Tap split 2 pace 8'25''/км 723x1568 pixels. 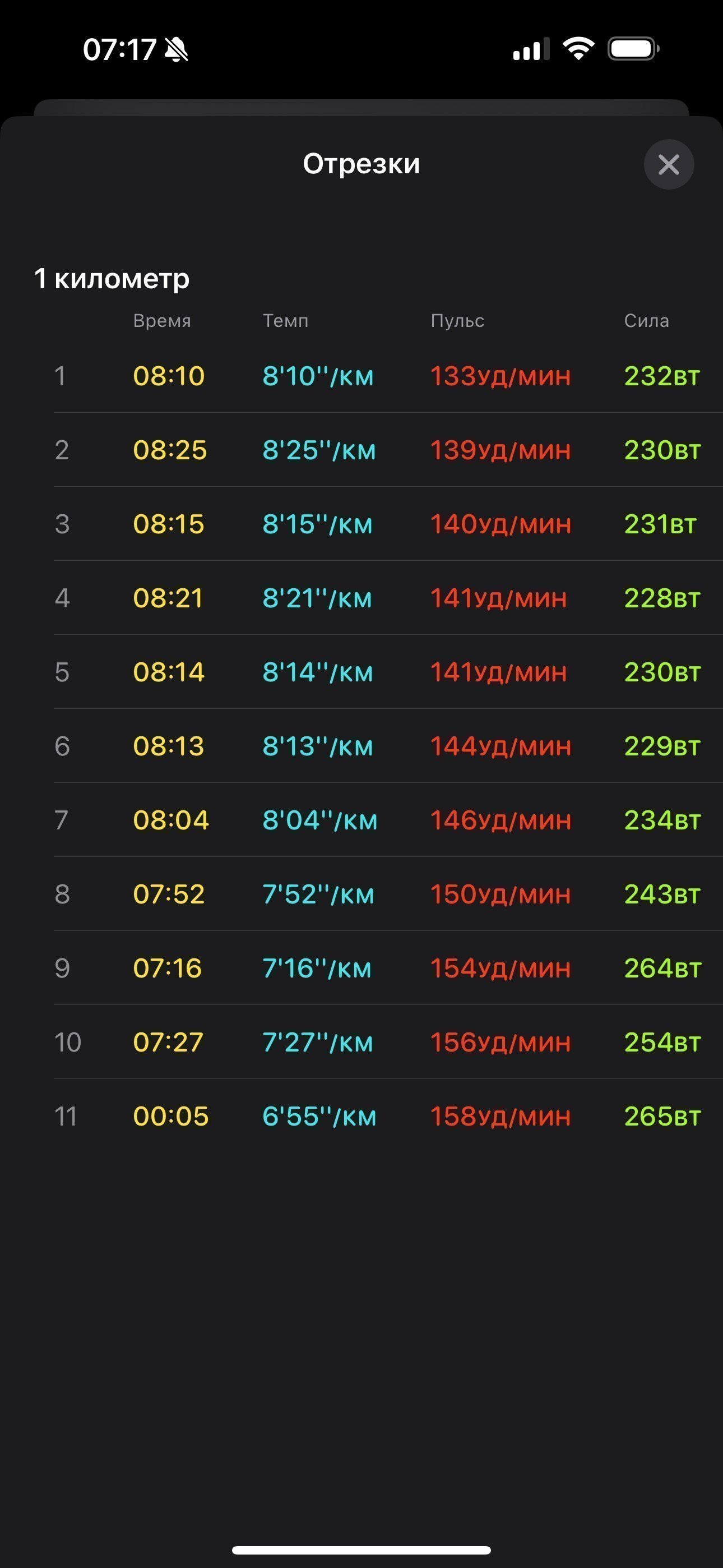point(319,450)
